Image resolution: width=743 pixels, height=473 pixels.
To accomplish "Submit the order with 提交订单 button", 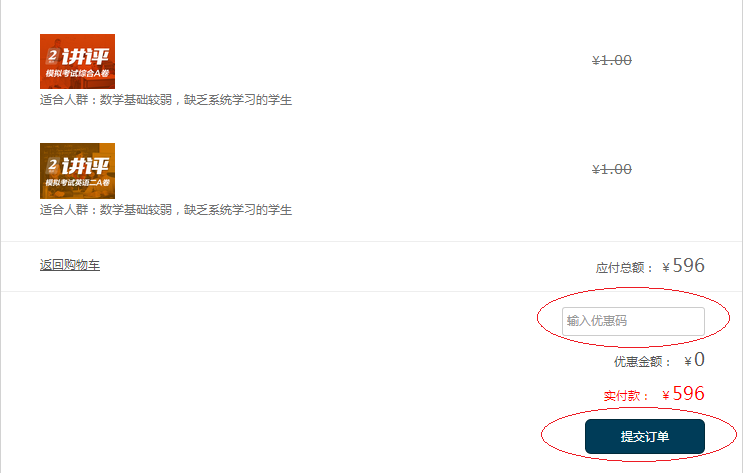I will point(644,437).
